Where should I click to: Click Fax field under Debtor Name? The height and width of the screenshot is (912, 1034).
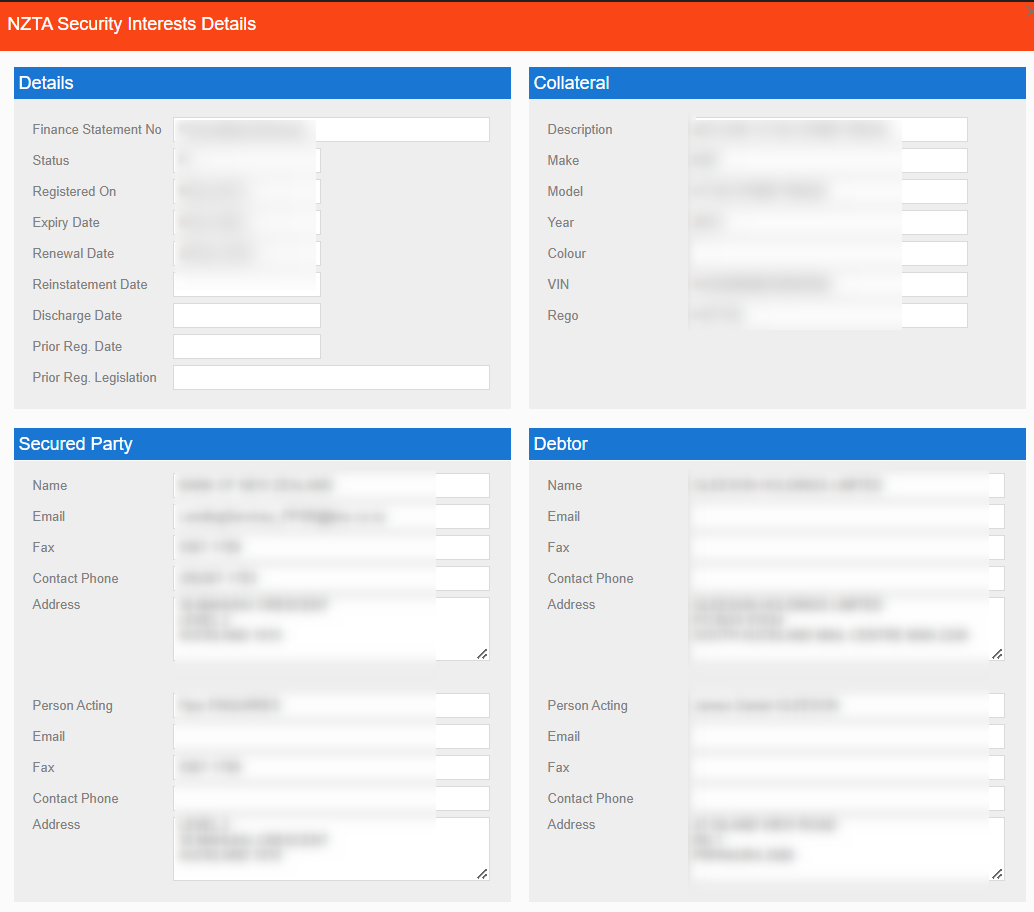846,547
